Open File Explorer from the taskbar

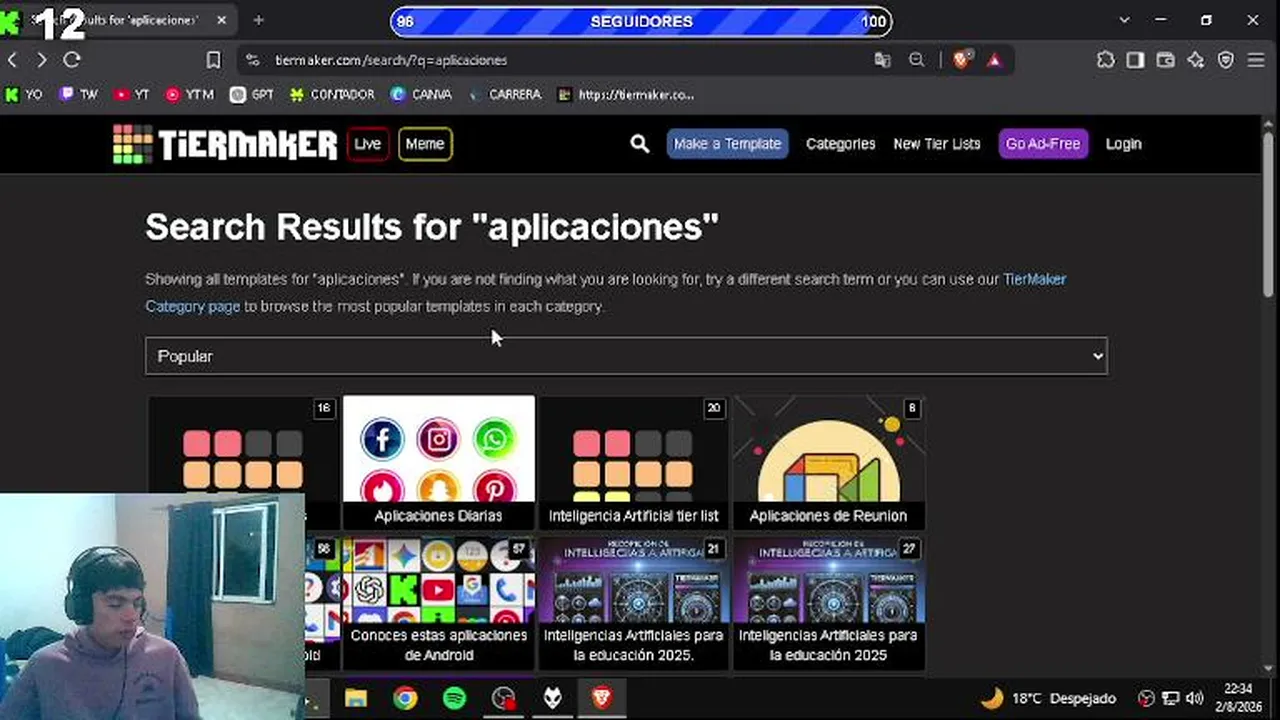356,697
